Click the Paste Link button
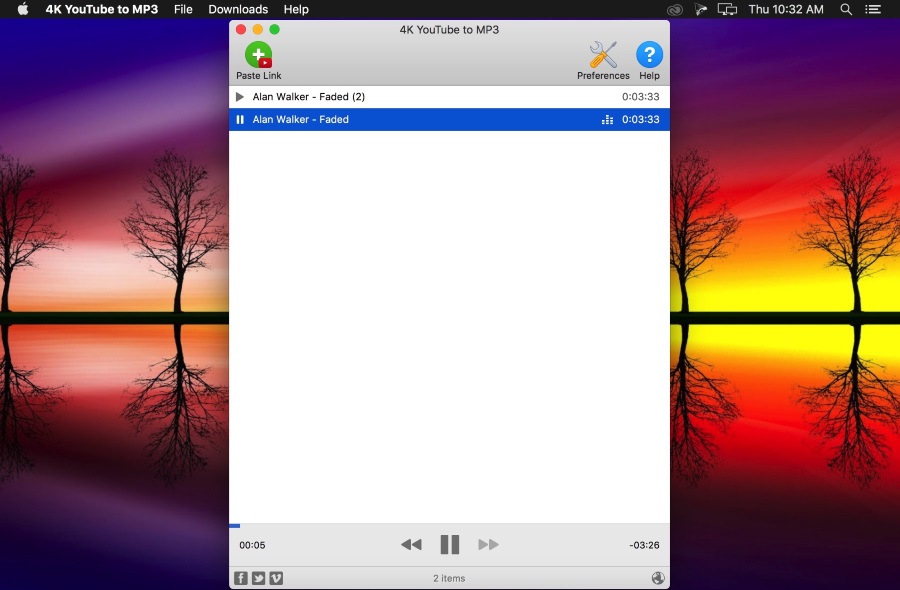Viewport: 900px width, 590px height. (x=258, y=61)
